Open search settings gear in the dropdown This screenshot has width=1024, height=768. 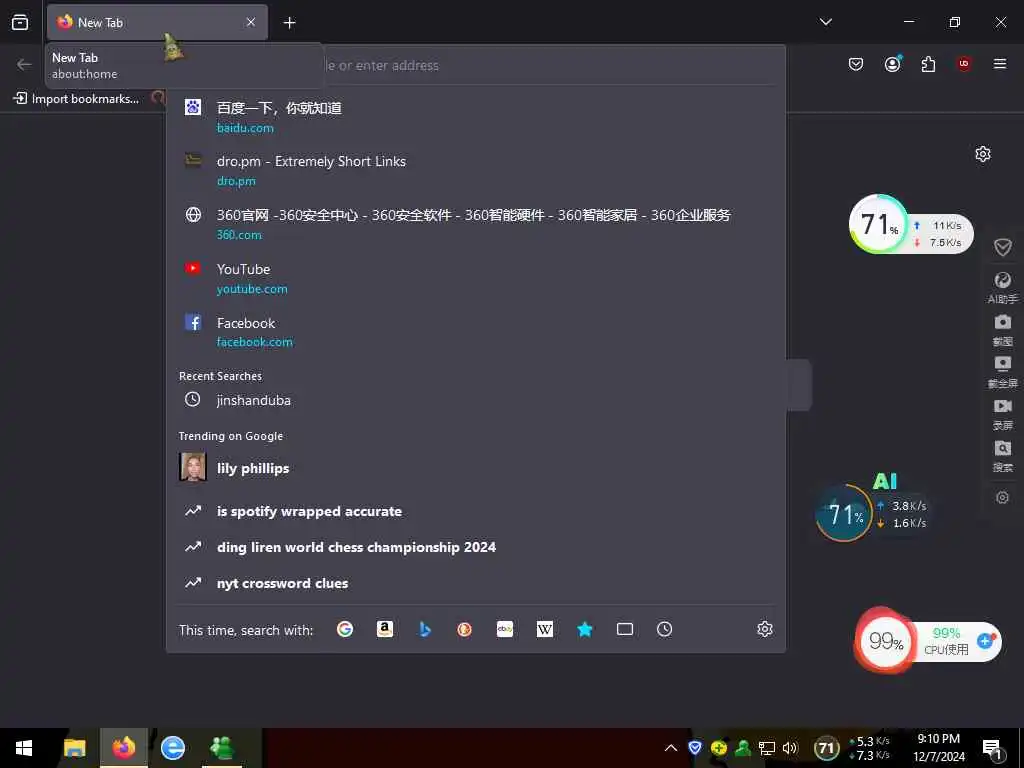tap(765, 629)
